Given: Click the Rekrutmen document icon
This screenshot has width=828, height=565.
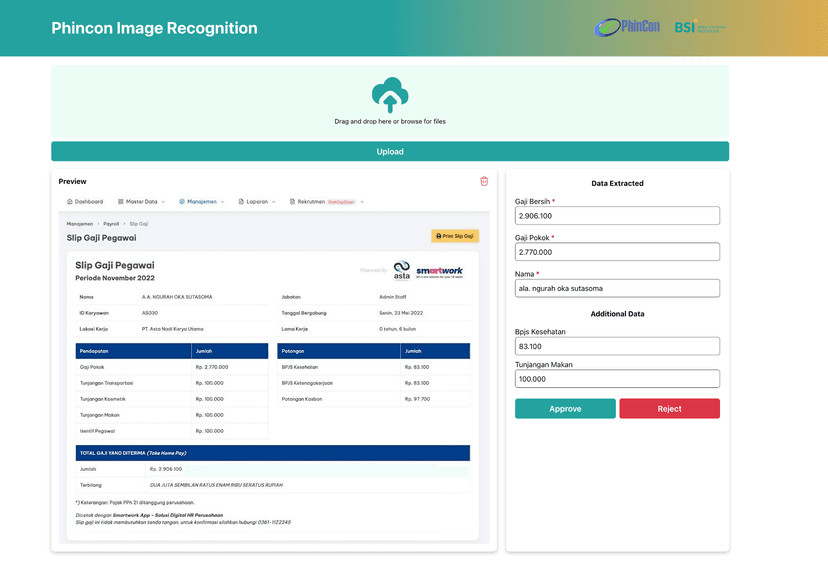Looking at the screenshot, I should (x=292, y=202).
